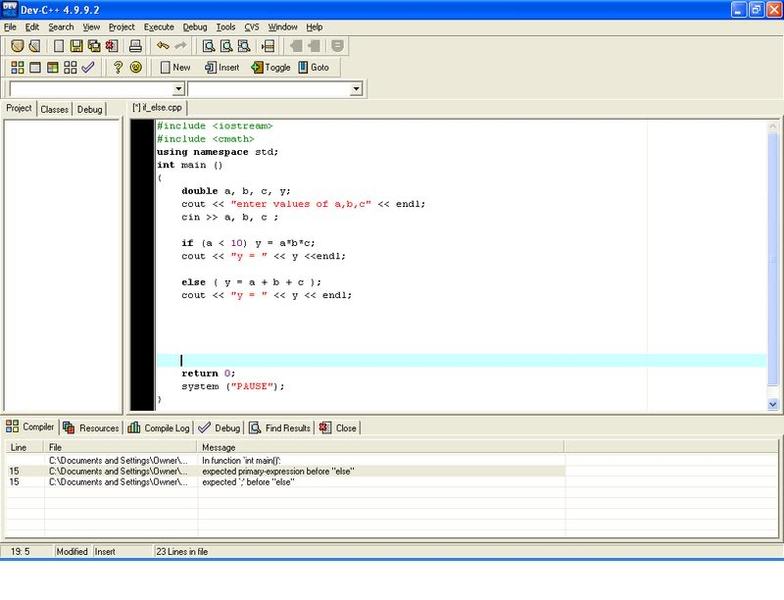Click the Save file toolbar icon
The width and height of the screenshot is (784, 600).
(x=76, y=46)
